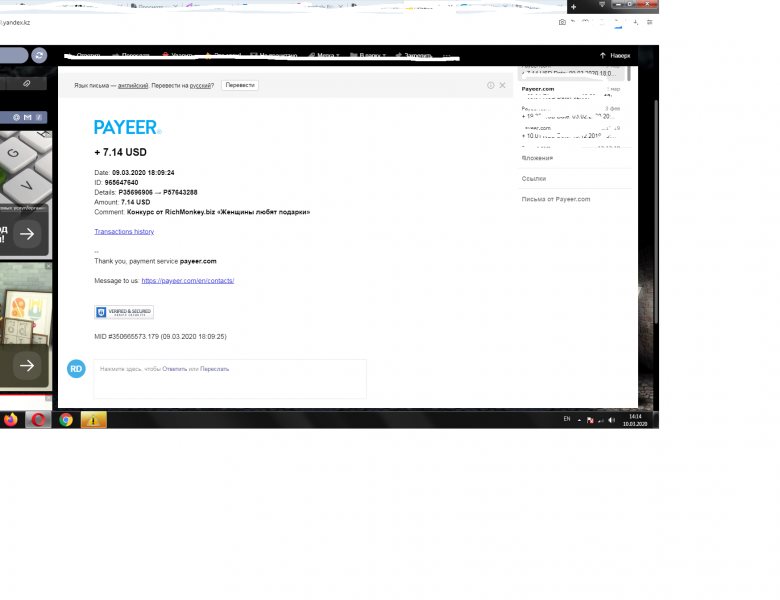Click the Переслать forward link
This screenshot has height=600, width=780.
pyautogui.click(x=214, y=369)
